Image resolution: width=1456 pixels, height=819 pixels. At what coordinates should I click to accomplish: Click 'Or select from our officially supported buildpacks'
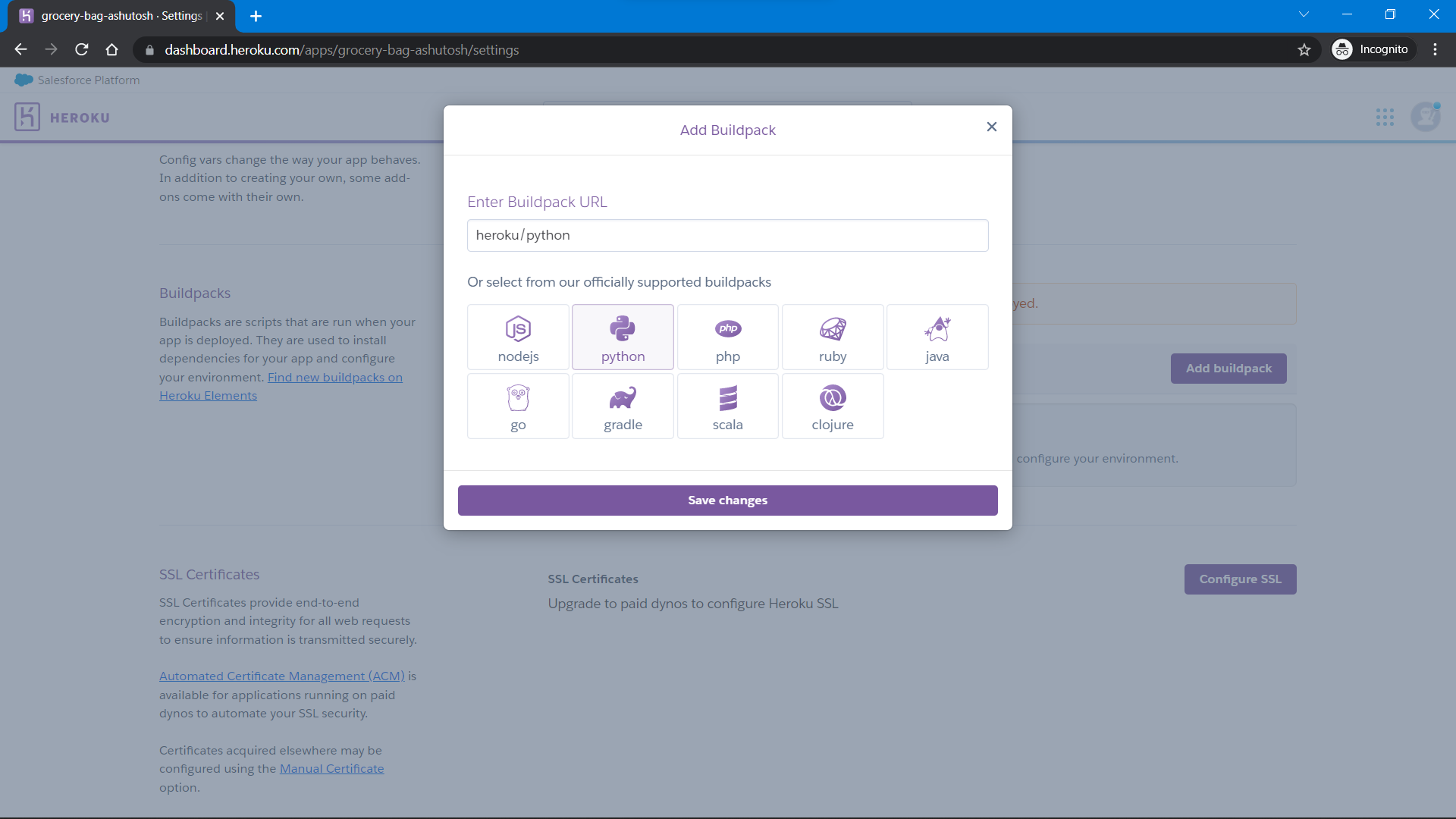[x=619, y=282]
